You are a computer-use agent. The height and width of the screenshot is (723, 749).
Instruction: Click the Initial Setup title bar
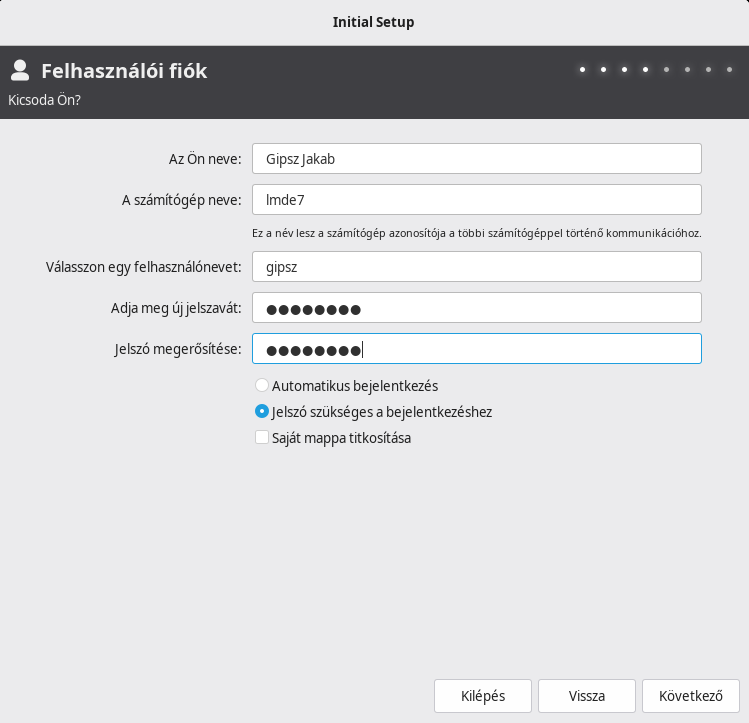(x=373, y=22)
